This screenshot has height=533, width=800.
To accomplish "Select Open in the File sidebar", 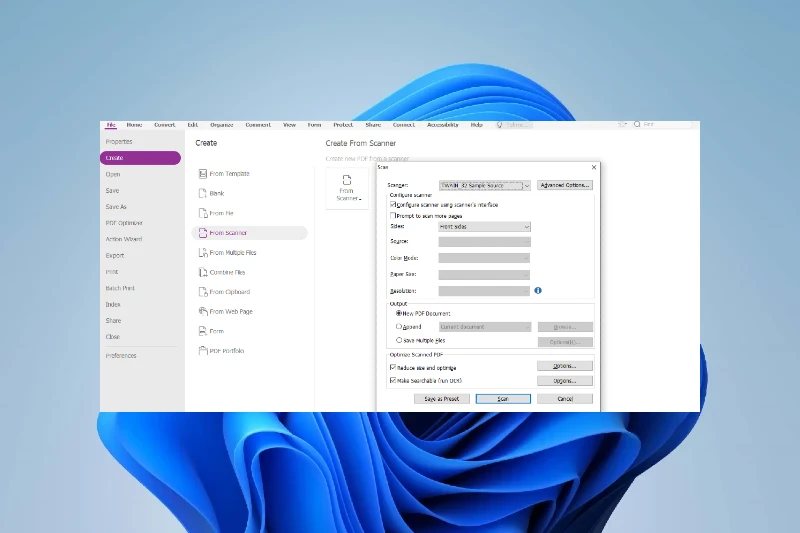I will [113, 174].
